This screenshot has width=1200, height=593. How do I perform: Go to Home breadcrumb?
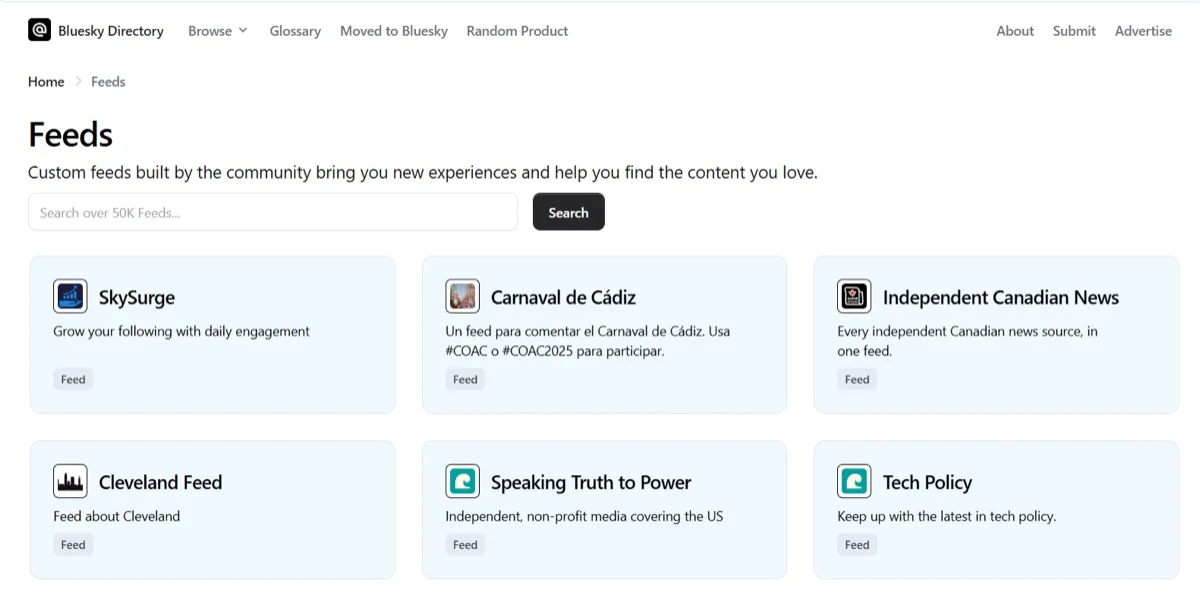[x=46, y=82]
